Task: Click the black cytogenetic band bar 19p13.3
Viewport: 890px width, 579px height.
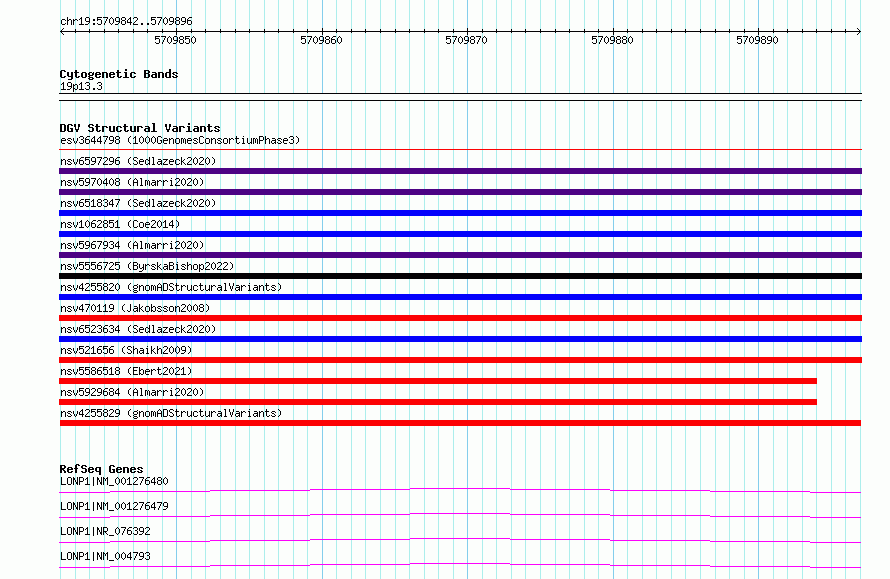Action: pyautogui.click(x=460, y=97)
